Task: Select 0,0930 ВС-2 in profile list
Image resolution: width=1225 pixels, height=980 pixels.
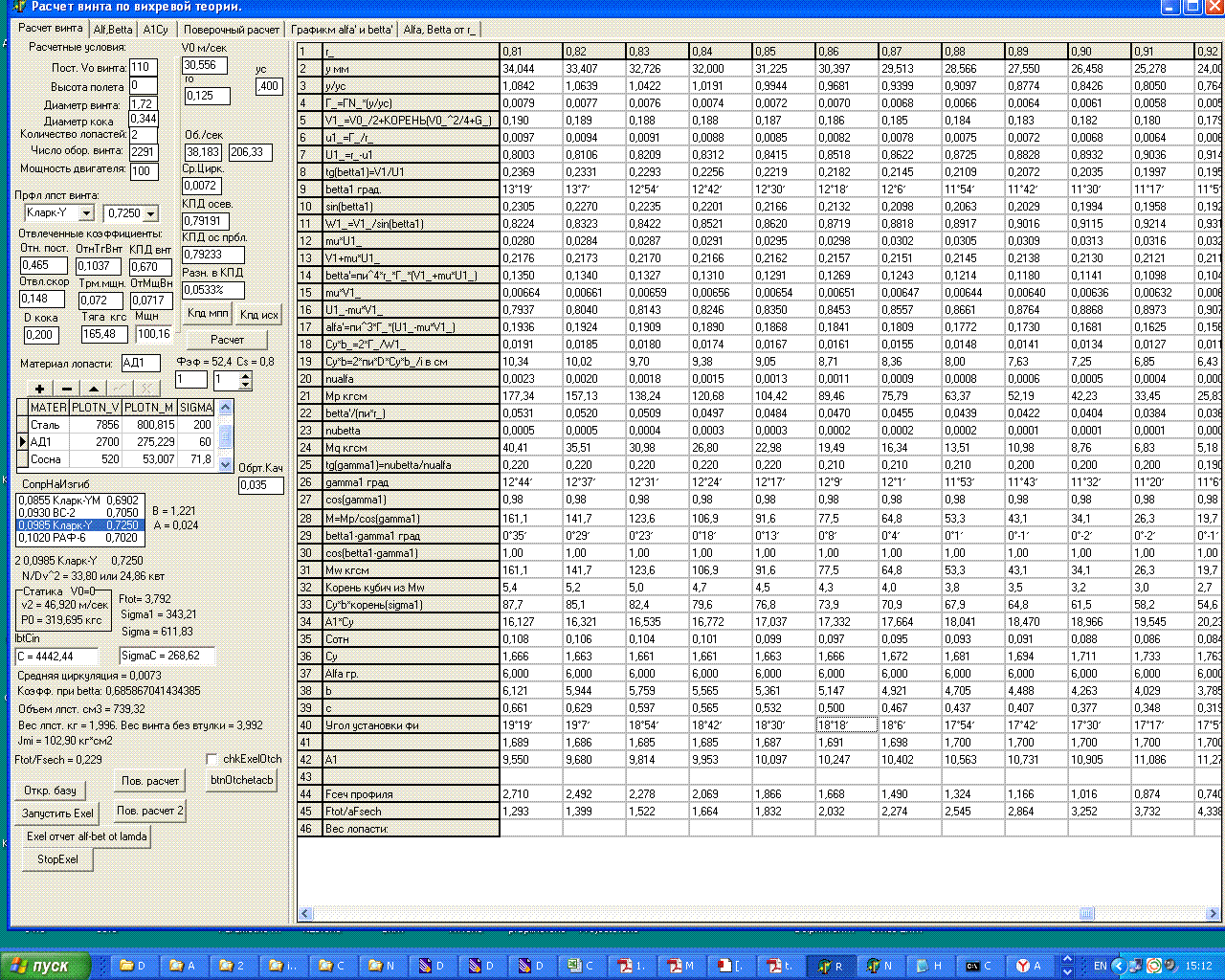Action: (80, 513)
